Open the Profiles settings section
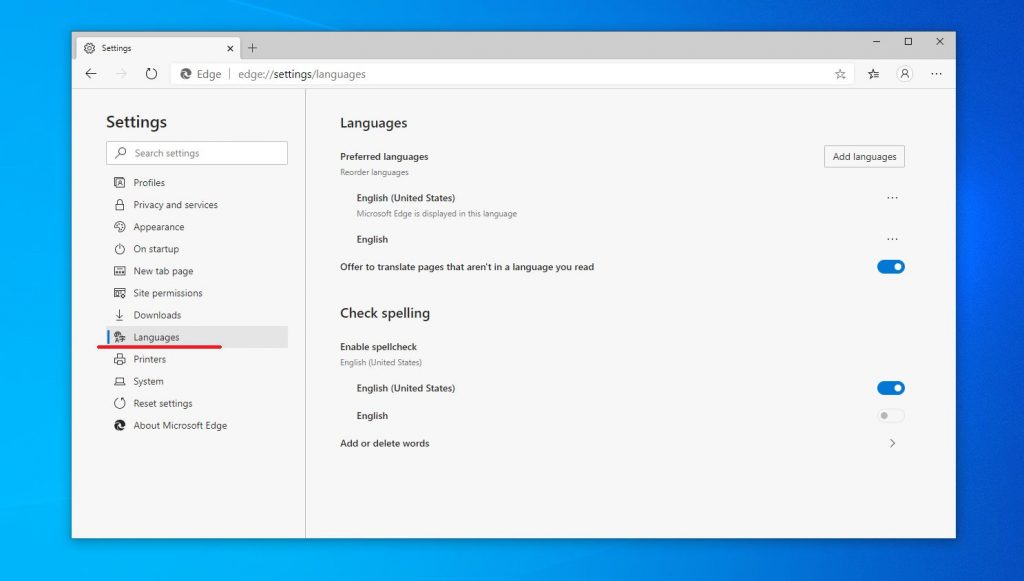 click(x=197, y=183)
